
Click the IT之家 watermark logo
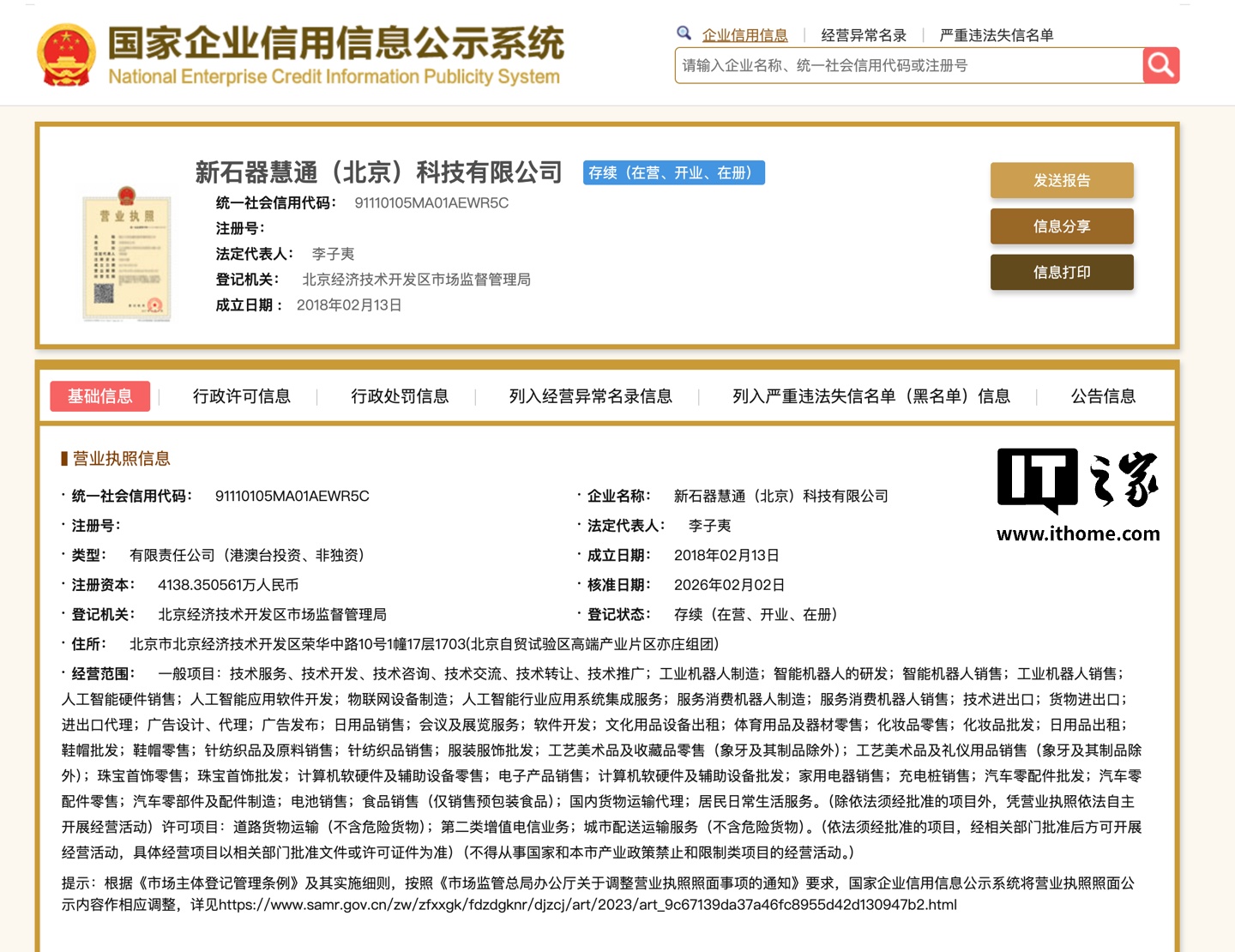pos(1078,496)
